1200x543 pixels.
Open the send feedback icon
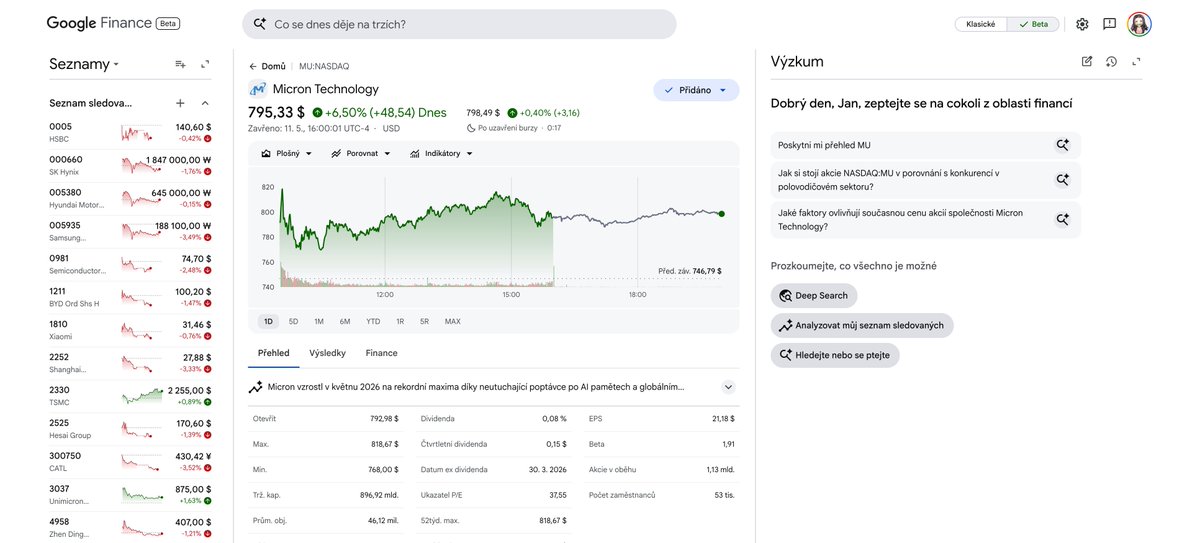1109,24
